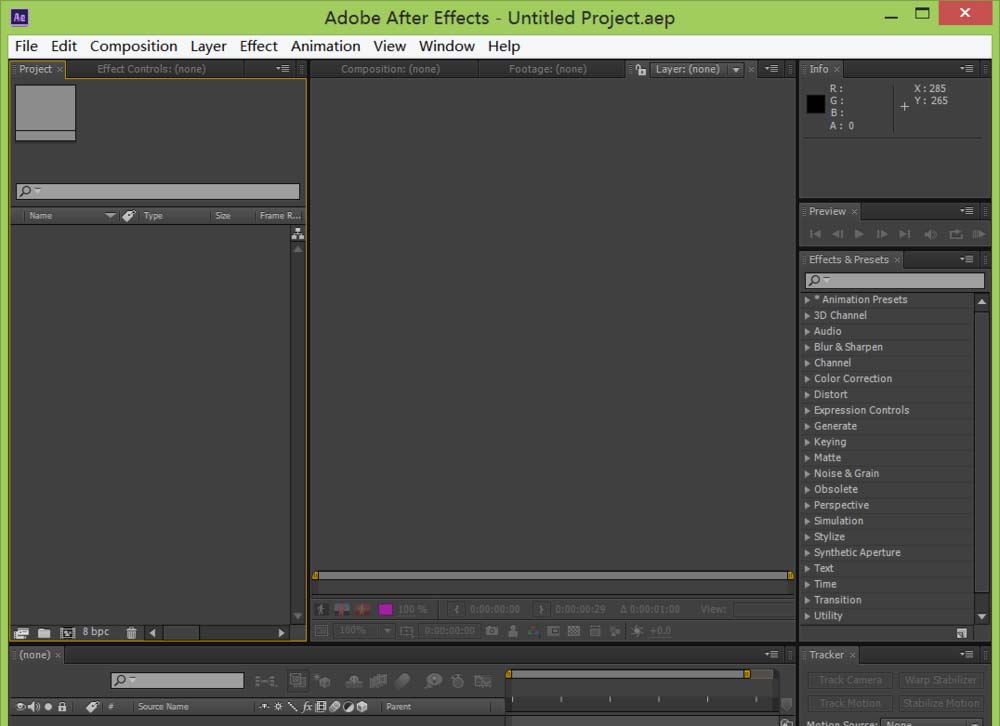
Task: Toggle the transparency grid in the viewer
Action: [574, 631]
